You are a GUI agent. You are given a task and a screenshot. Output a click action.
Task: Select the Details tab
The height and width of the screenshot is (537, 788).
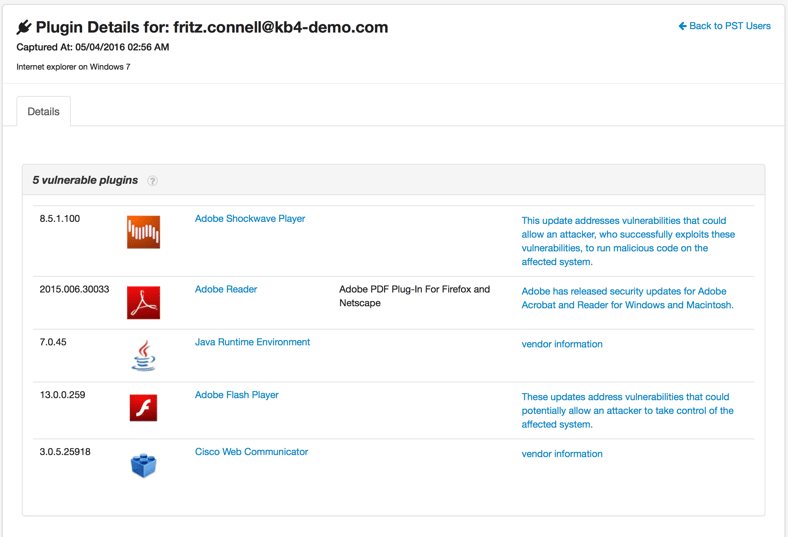point(43,112)
